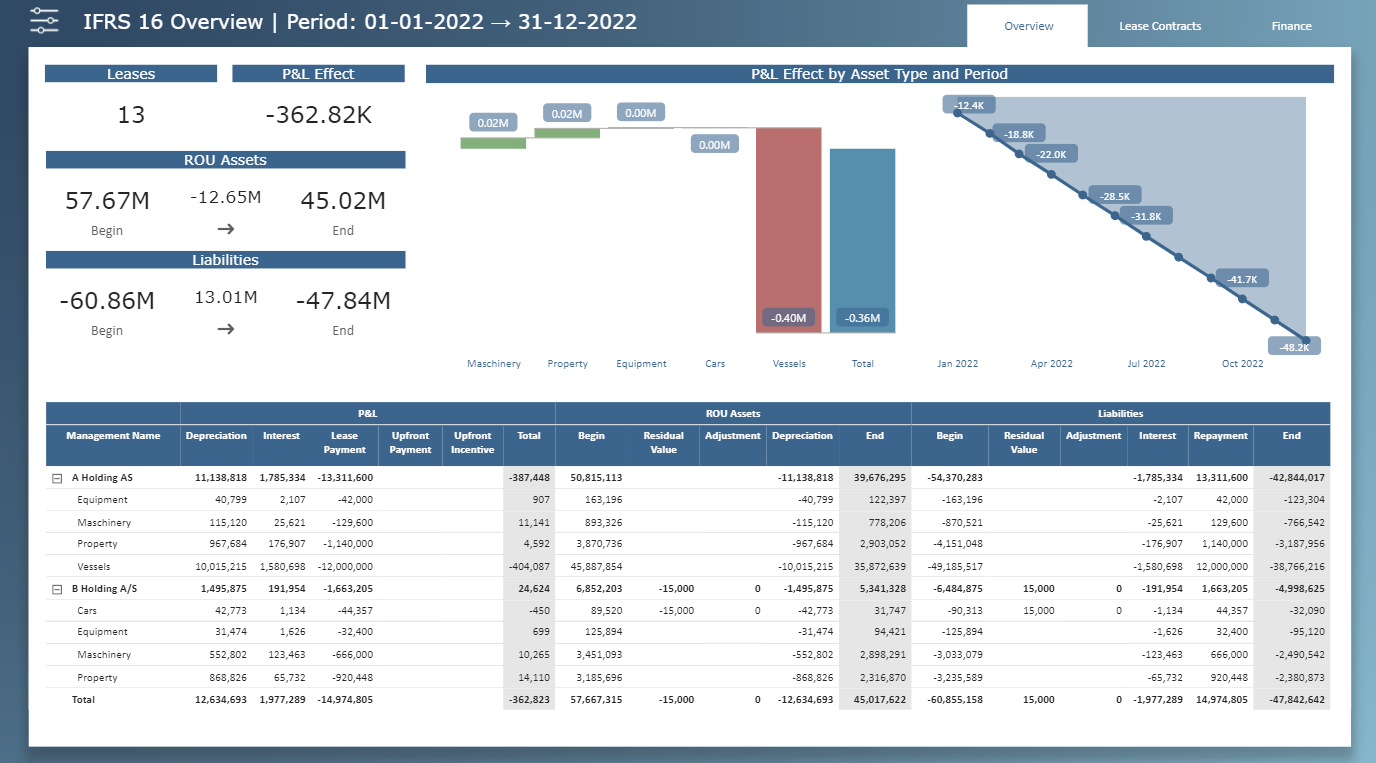Click the Leases count card showing 13
This screenshot has height=763, width=1376.
131,115
